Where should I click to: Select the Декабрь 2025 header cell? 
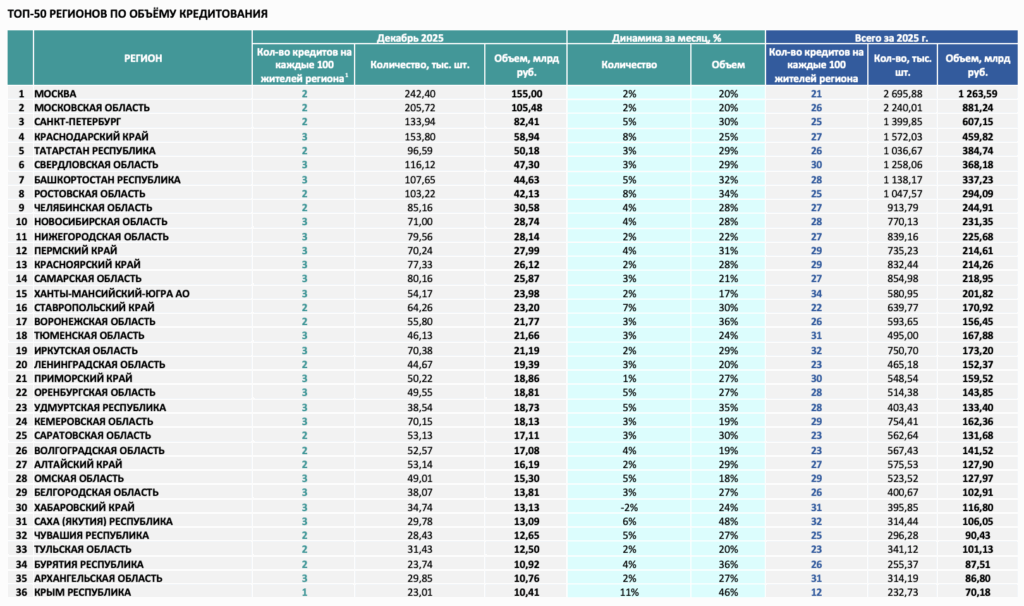click(409, 38)
